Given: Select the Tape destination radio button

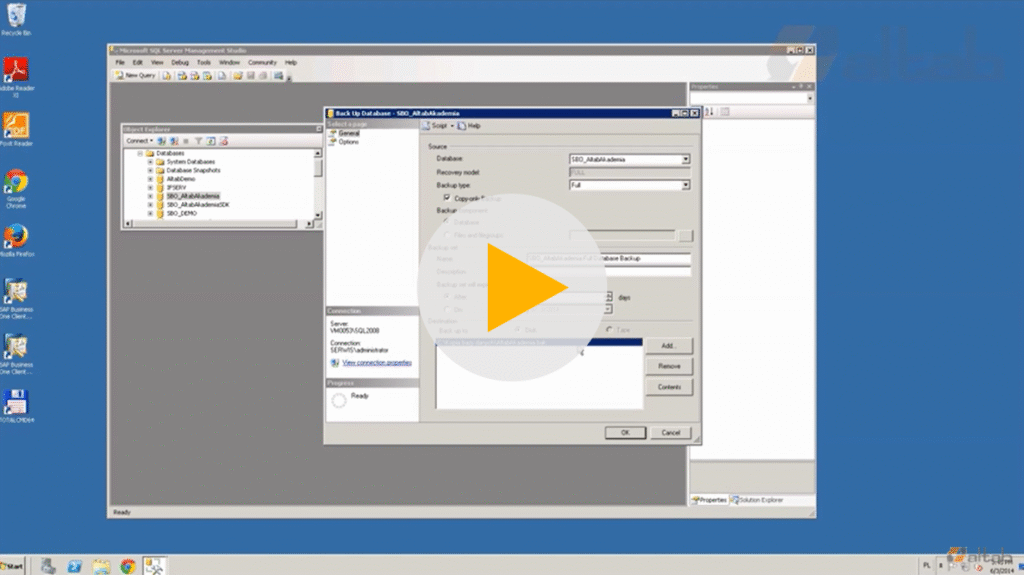Looking at the screenshot, I should tap(609, 330).
